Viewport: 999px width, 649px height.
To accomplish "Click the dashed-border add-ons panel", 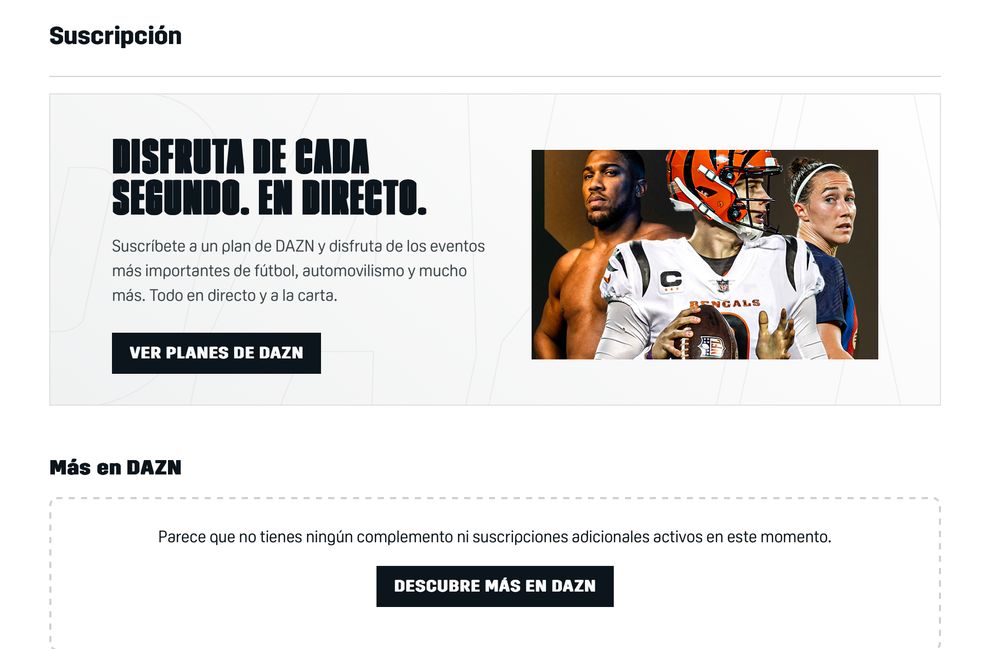I will click(494, 573).
